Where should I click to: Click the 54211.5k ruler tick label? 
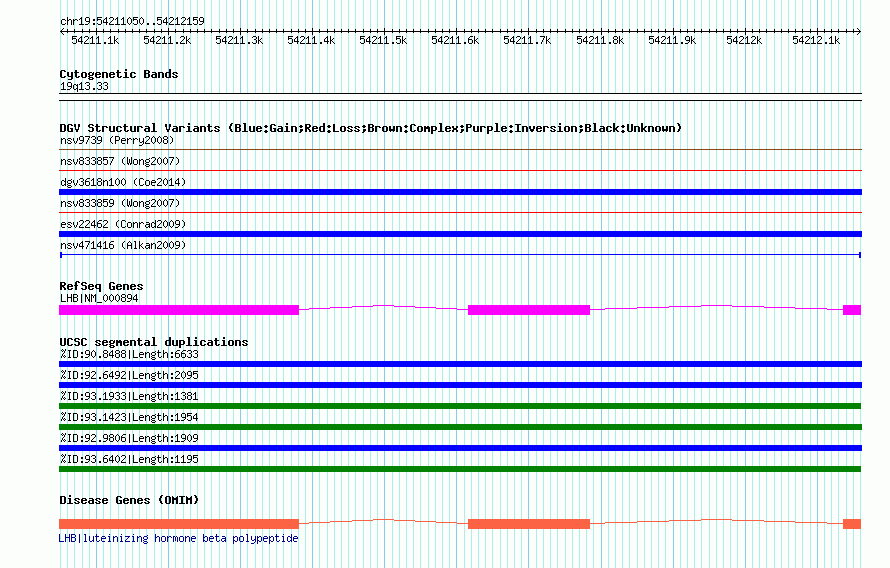383,40
